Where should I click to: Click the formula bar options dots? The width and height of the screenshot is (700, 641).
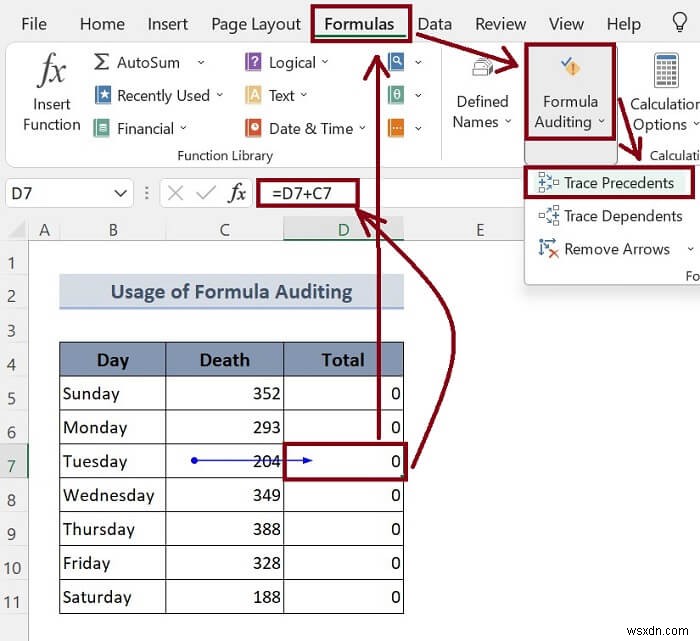click(146, 193)
